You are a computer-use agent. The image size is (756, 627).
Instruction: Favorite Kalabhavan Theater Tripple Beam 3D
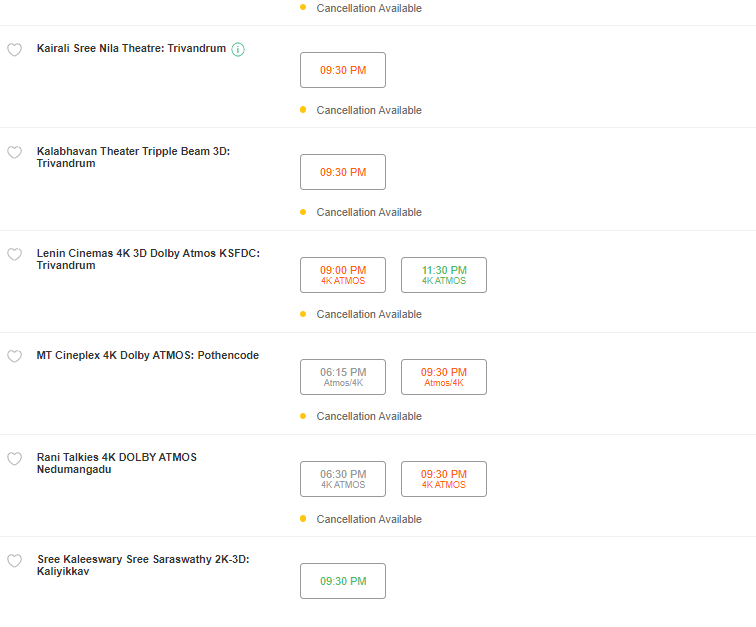point(14,152)
